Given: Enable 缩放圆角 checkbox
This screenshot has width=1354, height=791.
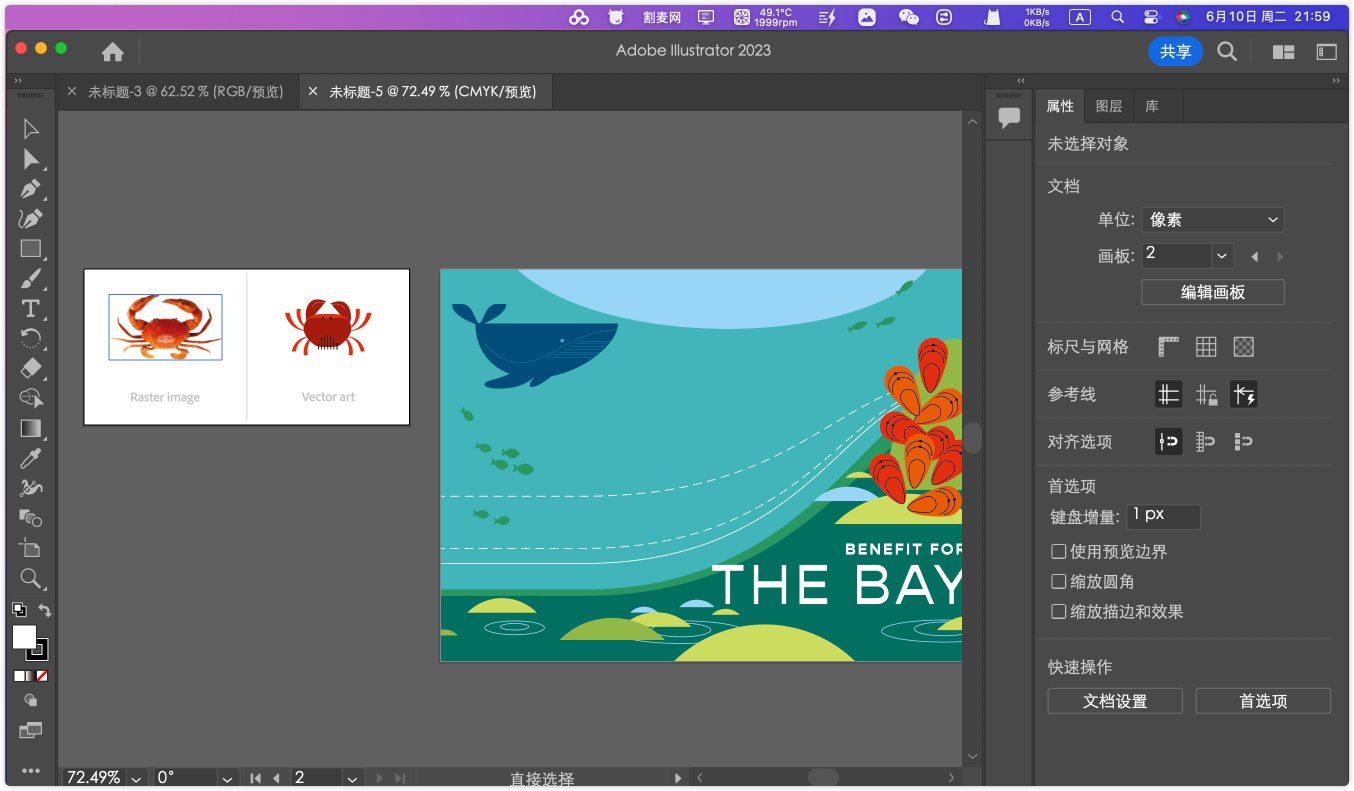Looking at the screenshot, I should (x=1058, y=581).
